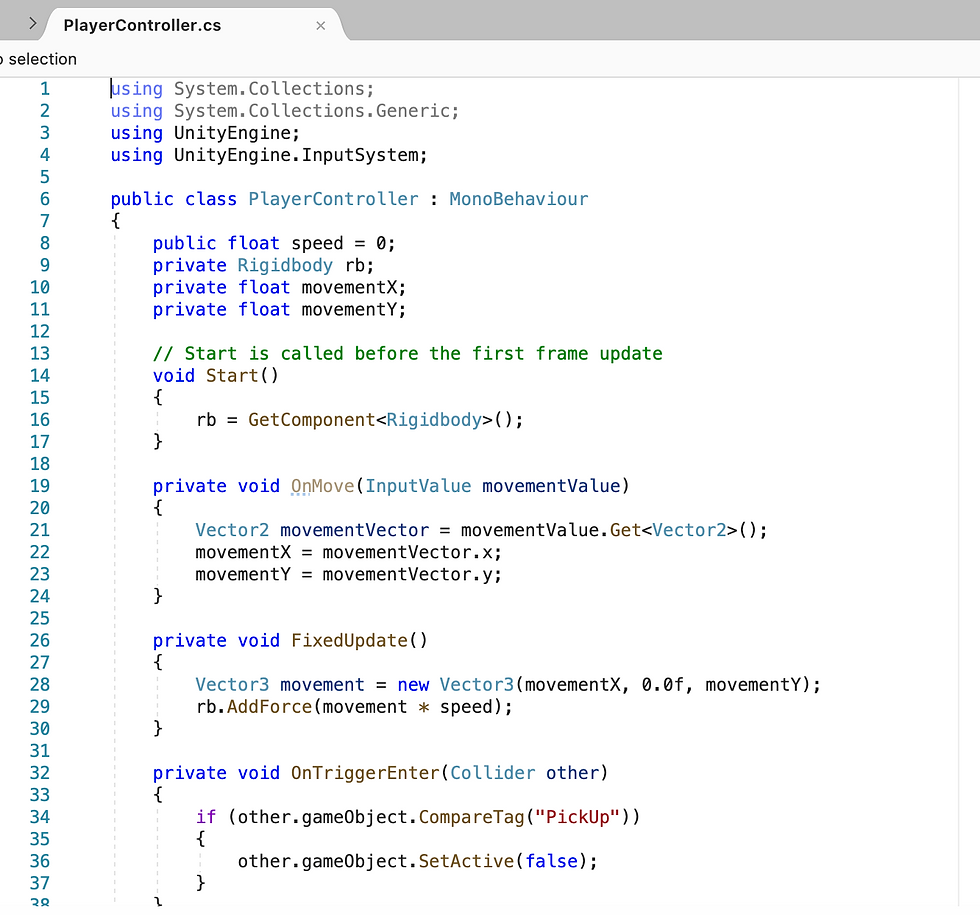The width and height of the screenshot is (980, 915).
Task: Click line number 19 in the gutter
Action: click(x=40, y=486)
